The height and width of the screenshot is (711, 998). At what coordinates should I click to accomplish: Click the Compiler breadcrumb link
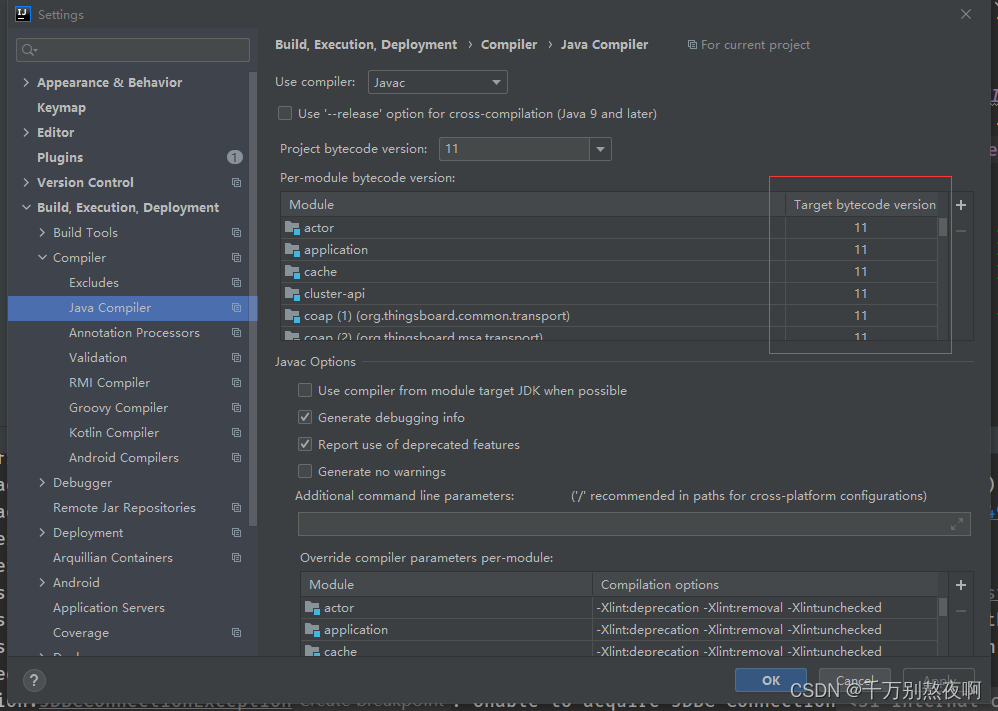pyautogui.click(x=509, y=45)
